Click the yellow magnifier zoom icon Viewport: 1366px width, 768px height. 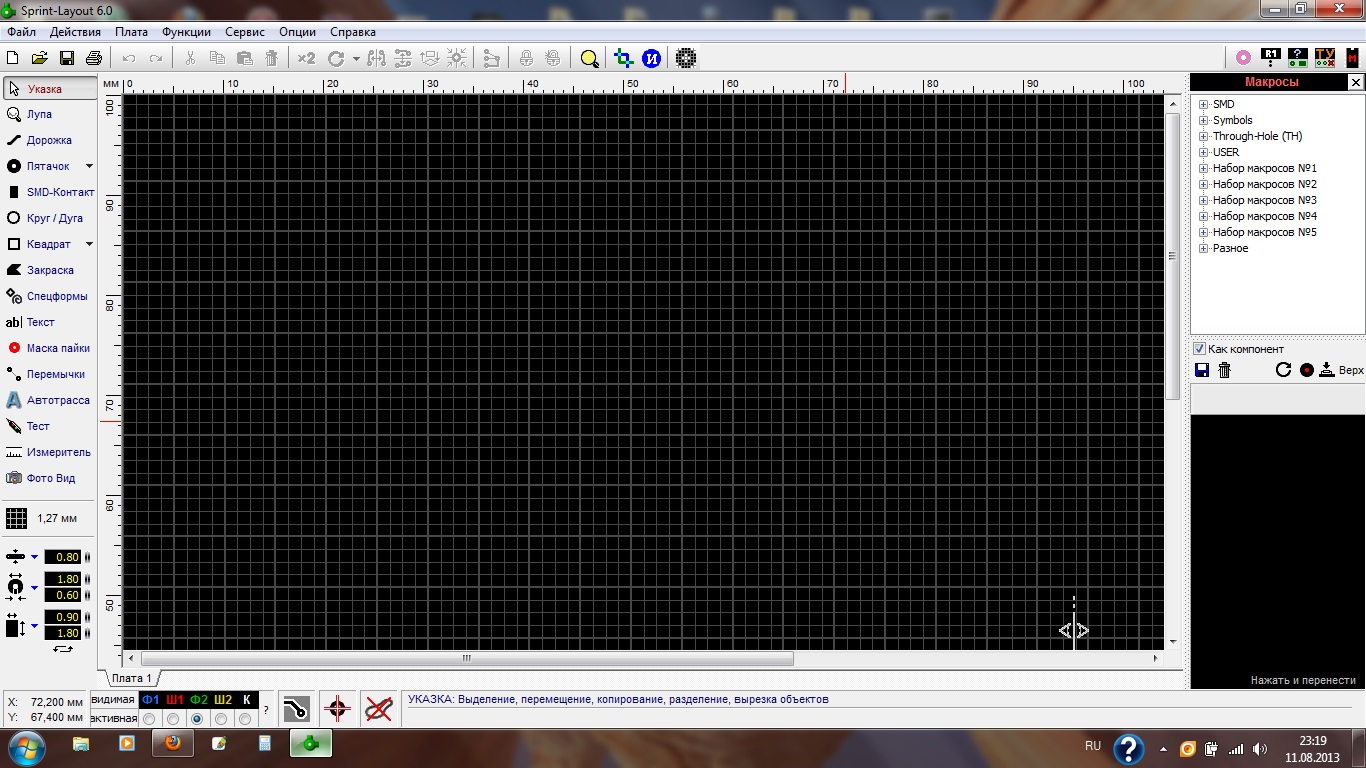(x=590, y=59)
